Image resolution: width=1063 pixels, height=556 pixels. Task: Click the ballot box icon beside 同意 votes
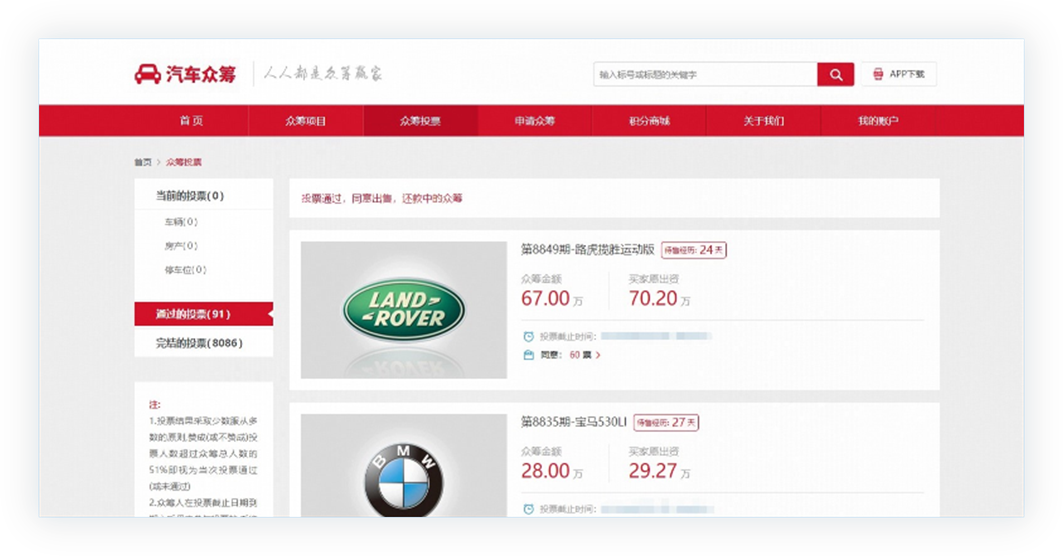click(x=528, y=354)
